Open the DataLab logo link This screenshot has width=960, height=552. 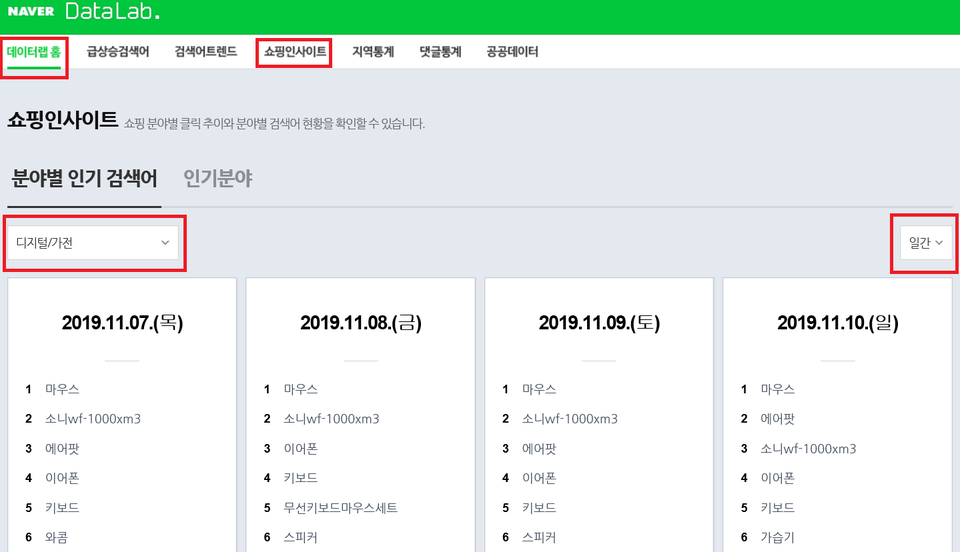(x=112, y=11)
